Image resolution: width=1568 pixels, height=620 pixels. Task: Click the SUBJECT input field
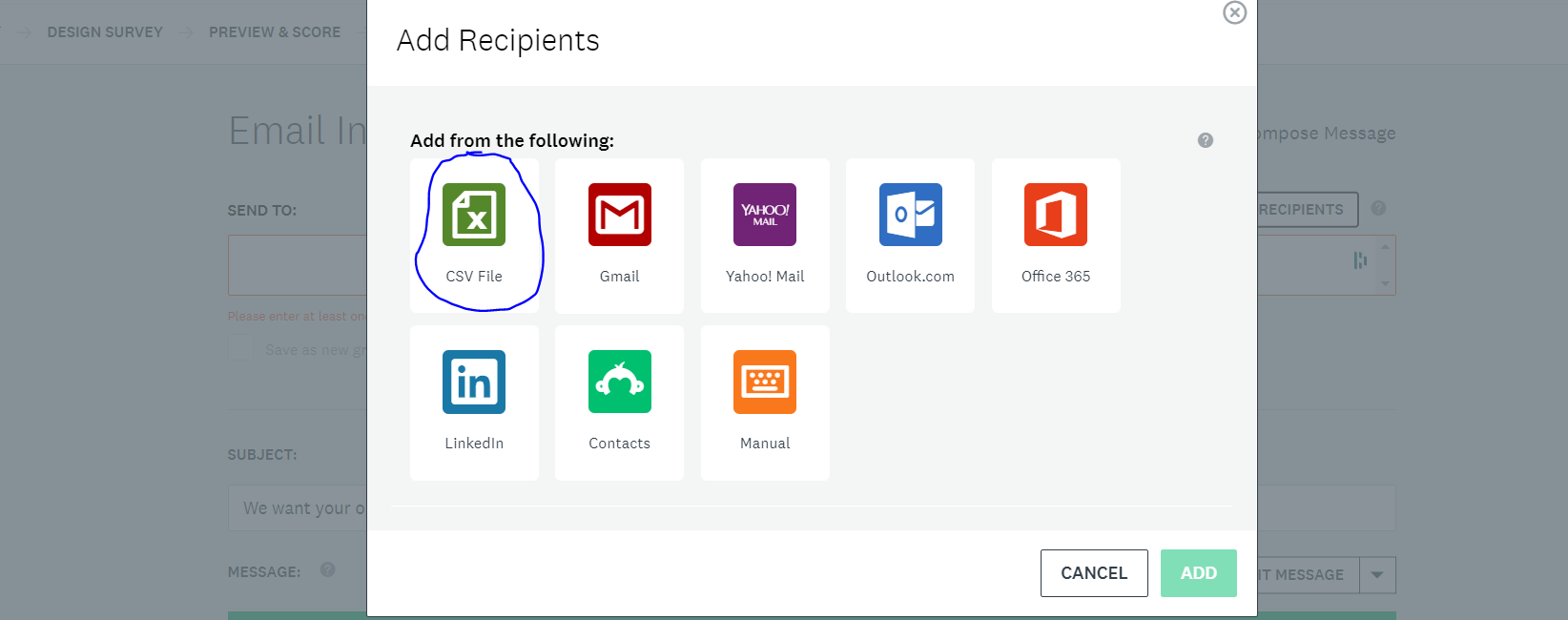[x=298, y=508]
